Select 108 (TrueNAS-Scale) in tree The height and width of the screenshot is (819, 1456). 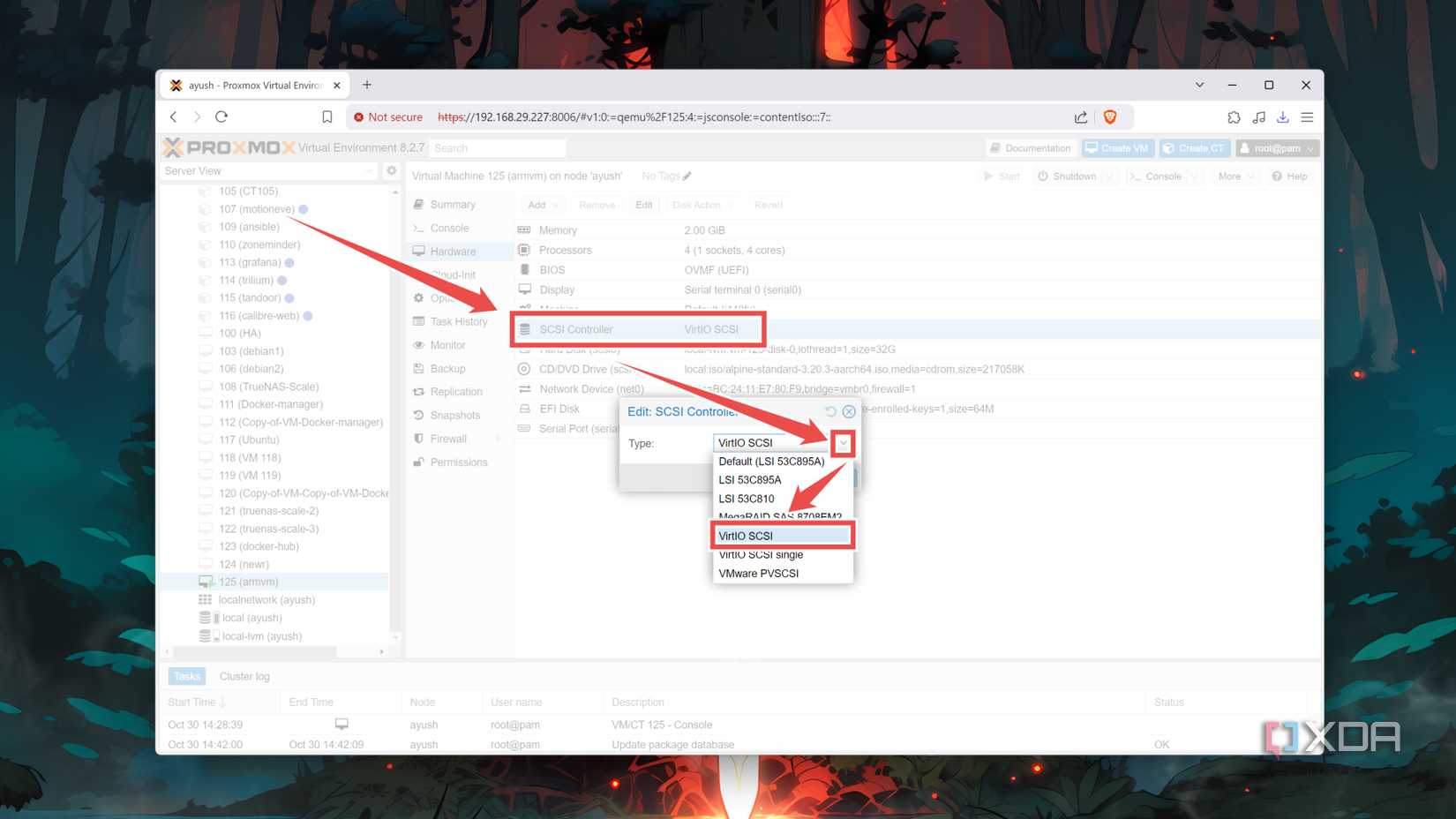tap(274, 387)
